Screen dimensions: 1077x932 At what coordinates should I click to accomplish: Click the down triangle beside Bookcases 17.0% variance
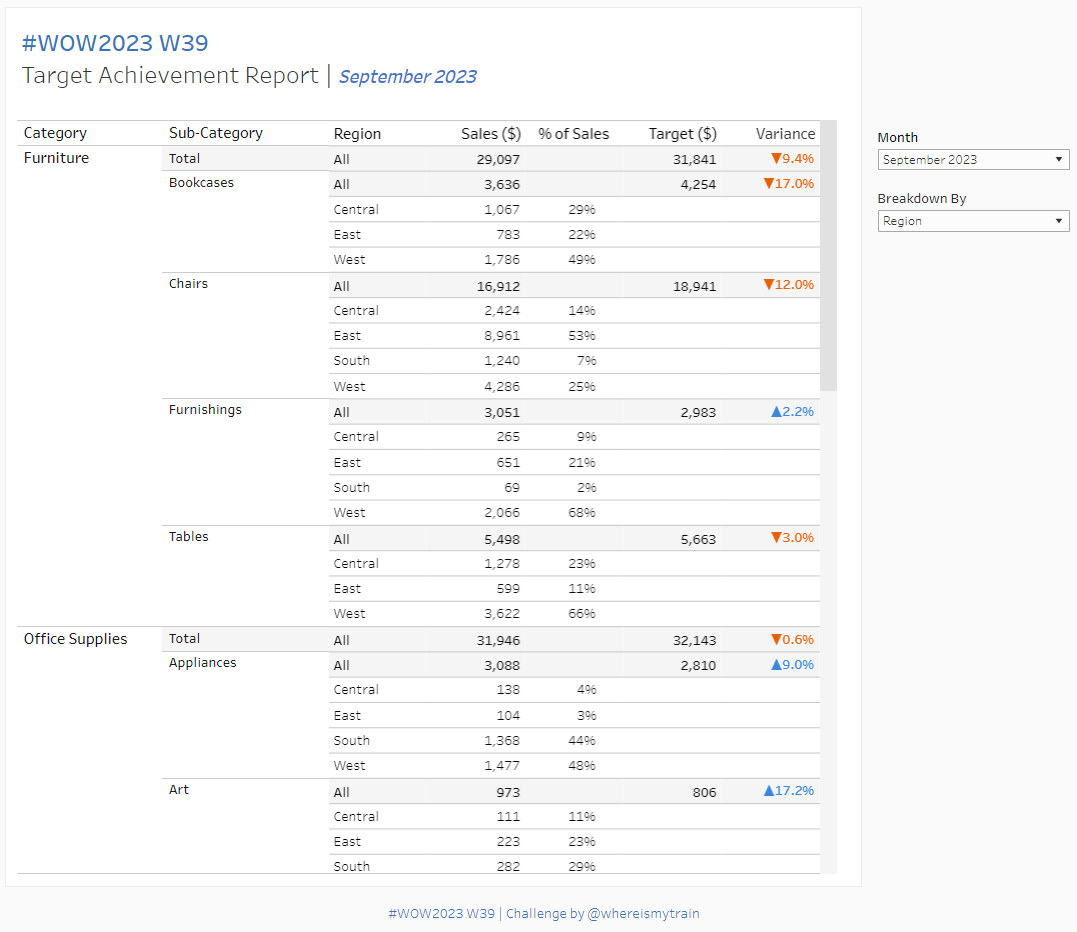768,184
